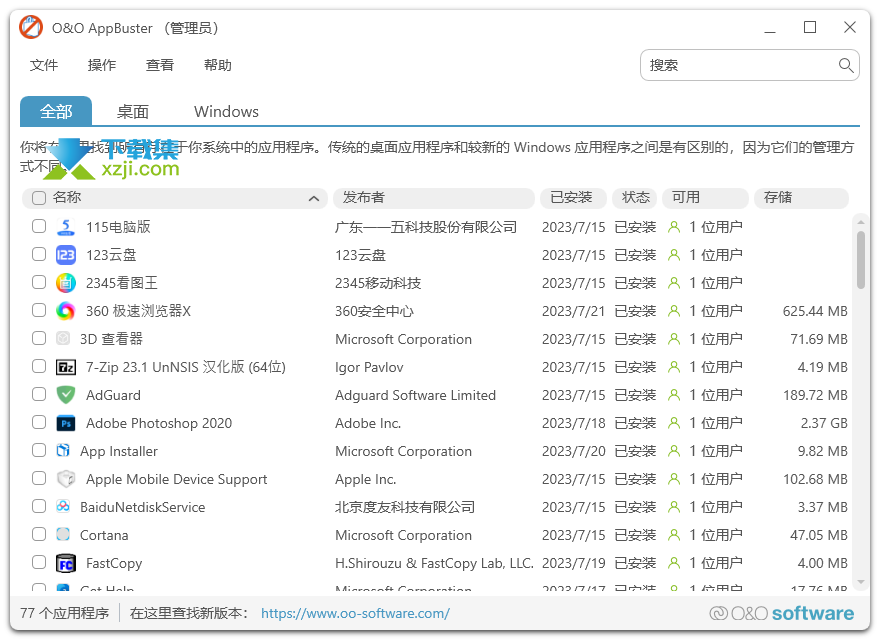
Task: Open the 文件 menu
Action: 44,65
